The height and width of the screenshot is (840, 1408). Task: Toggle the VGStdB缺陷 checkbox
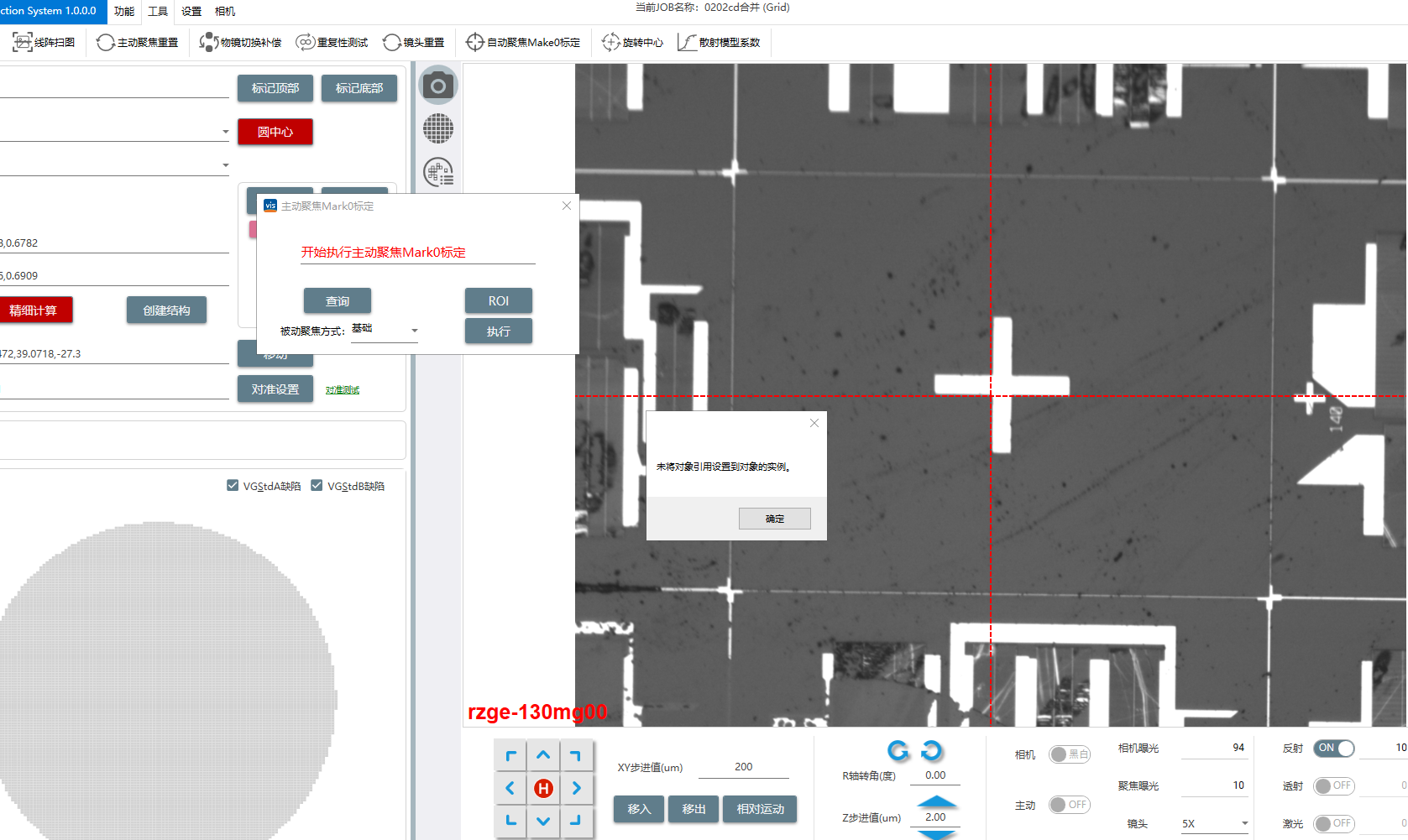point(317,485)
